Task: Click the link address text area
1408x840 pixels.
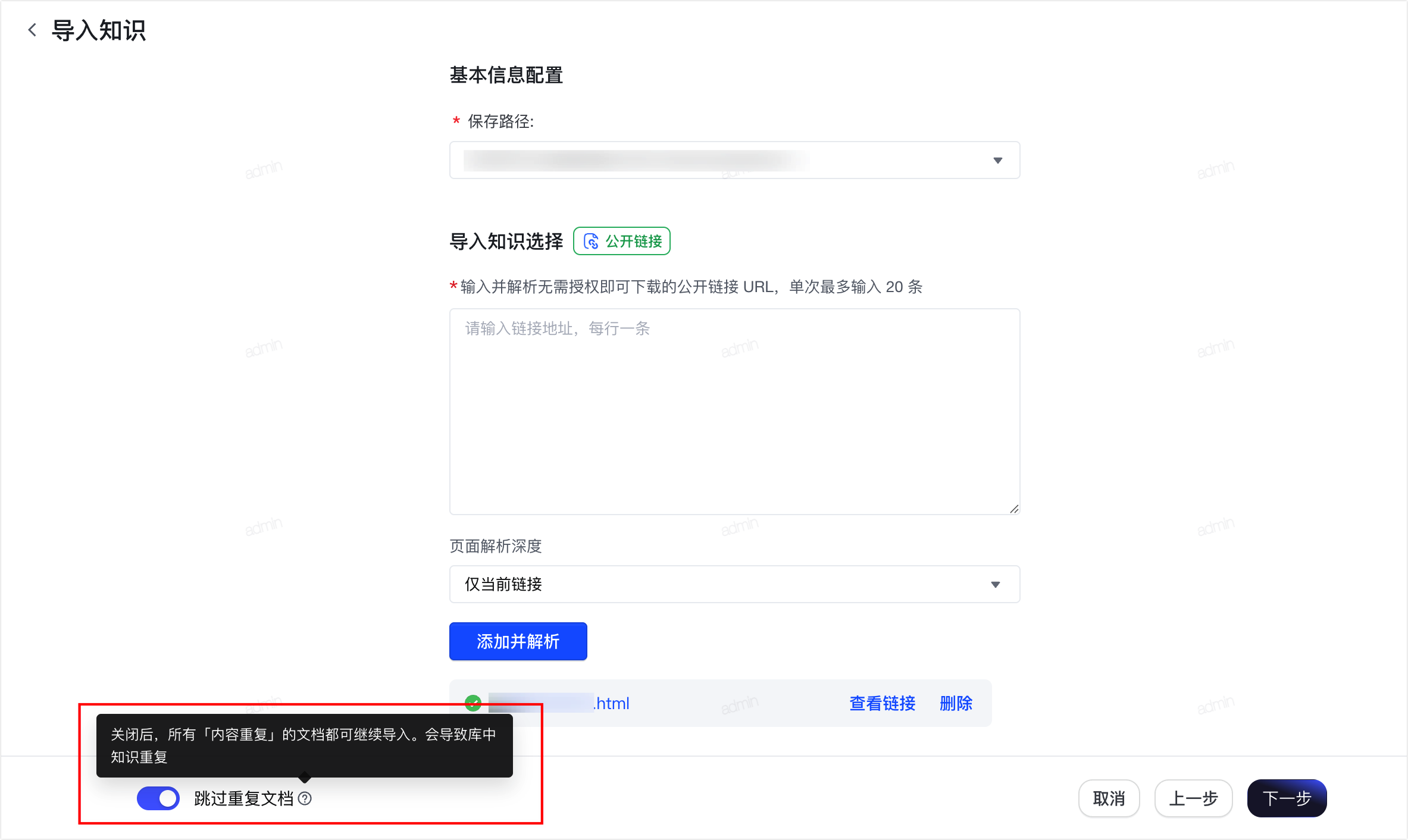Action: click(x=734, y=411)
